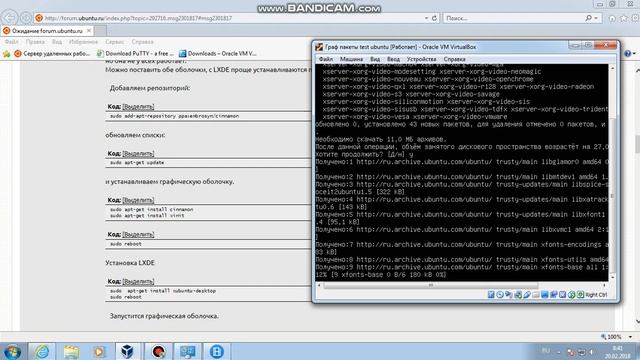Click VirtualBox hard disk activity icon
Image resolution: width=640 pixels, height=360 pixels.
coord(491,294)
